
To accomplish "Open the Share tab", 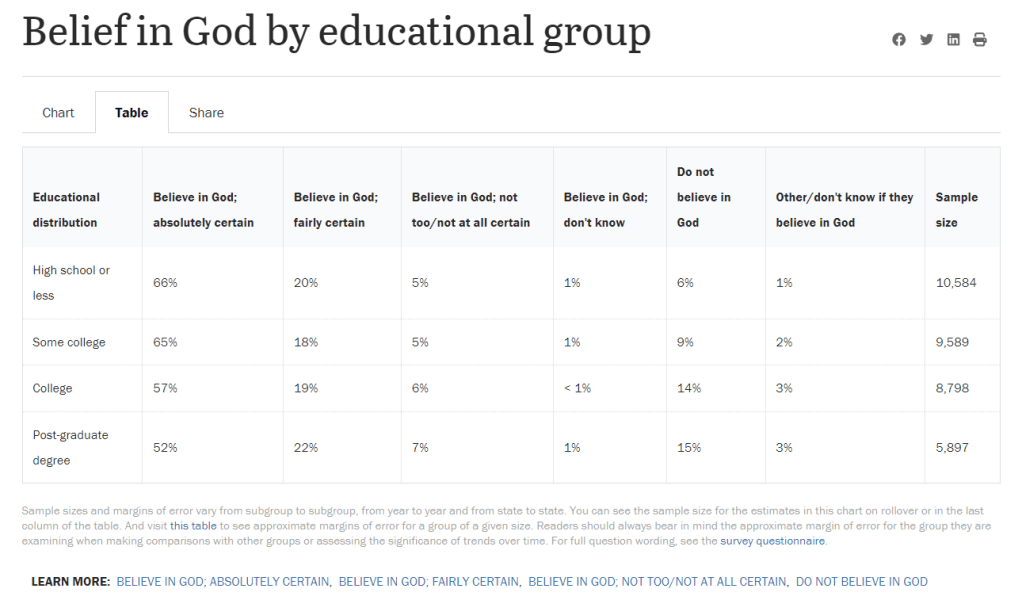I will 206,113.
